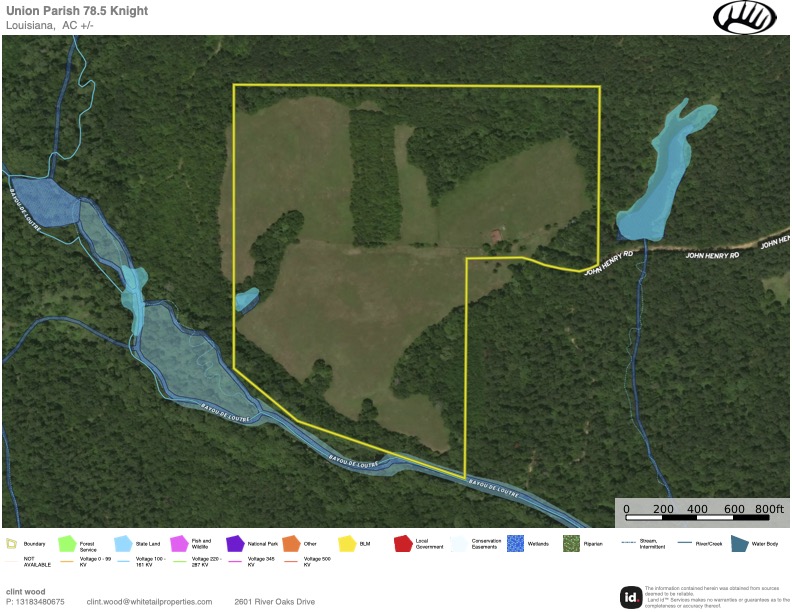792x612 pixels.
Task: Click the Boundary legend icon
Action: [11, 543]
